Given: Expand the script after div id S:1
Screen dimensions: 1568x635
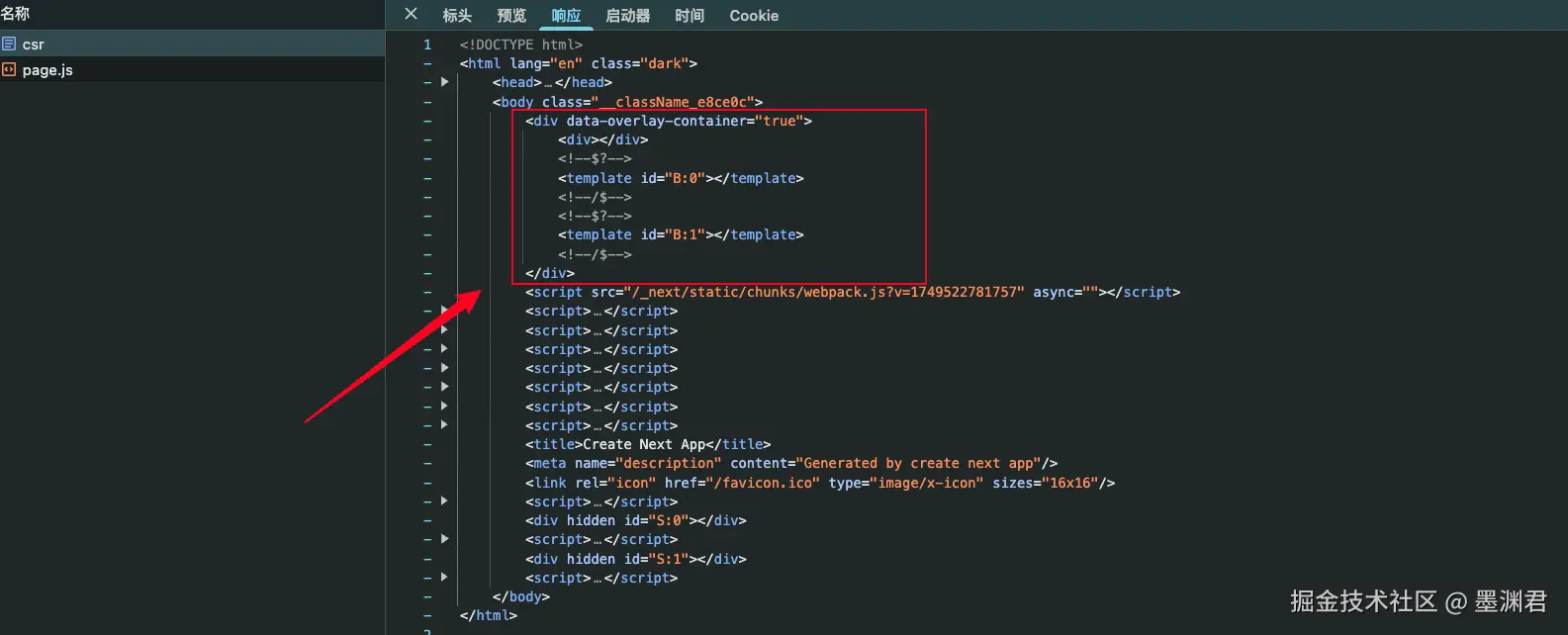Looking at the screenshot, I should tap(444, 578).
